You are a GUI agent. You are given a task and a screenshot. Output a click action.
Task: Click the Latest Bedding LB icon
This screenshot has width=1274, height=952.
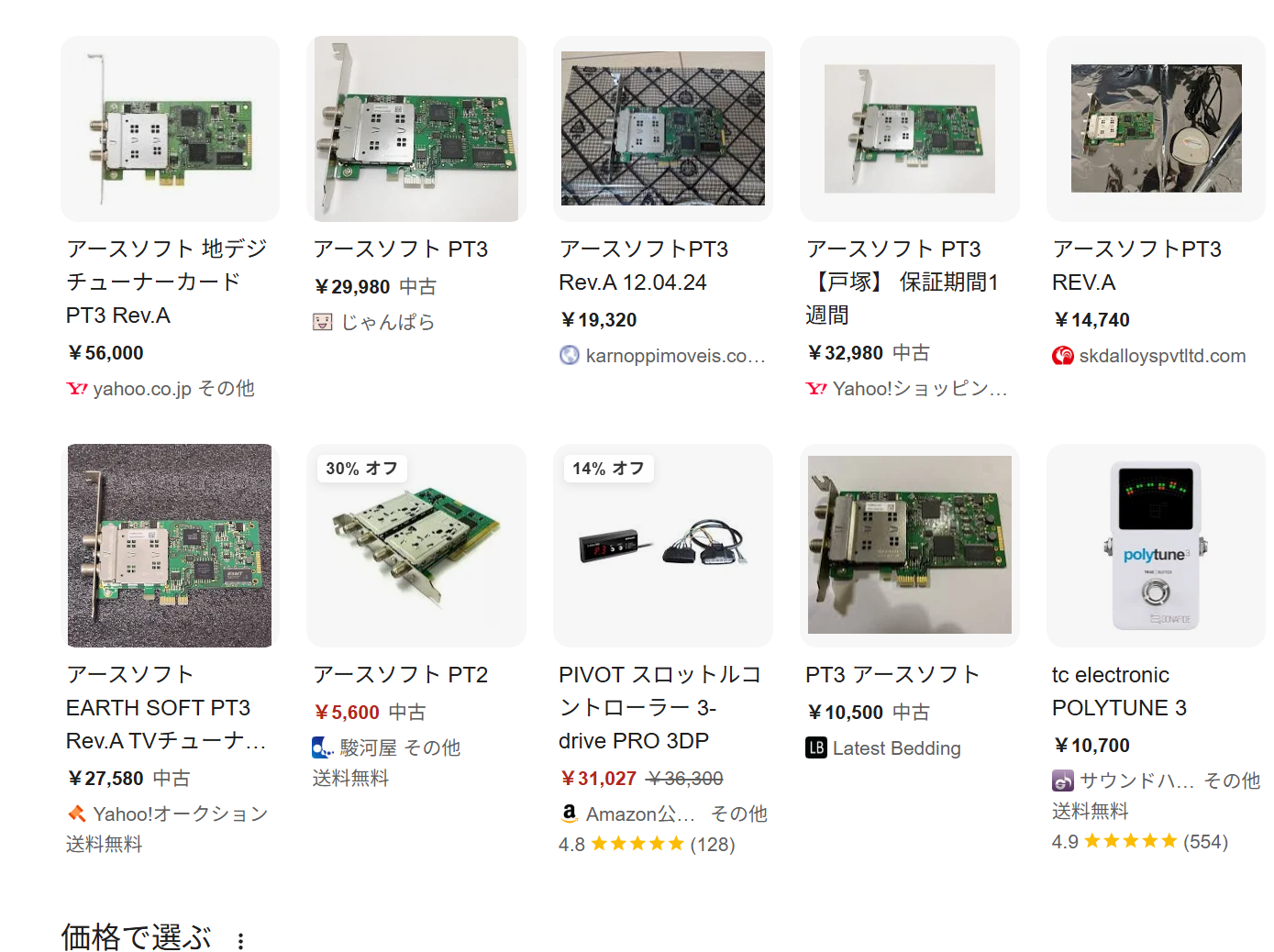tap(816, 748)
